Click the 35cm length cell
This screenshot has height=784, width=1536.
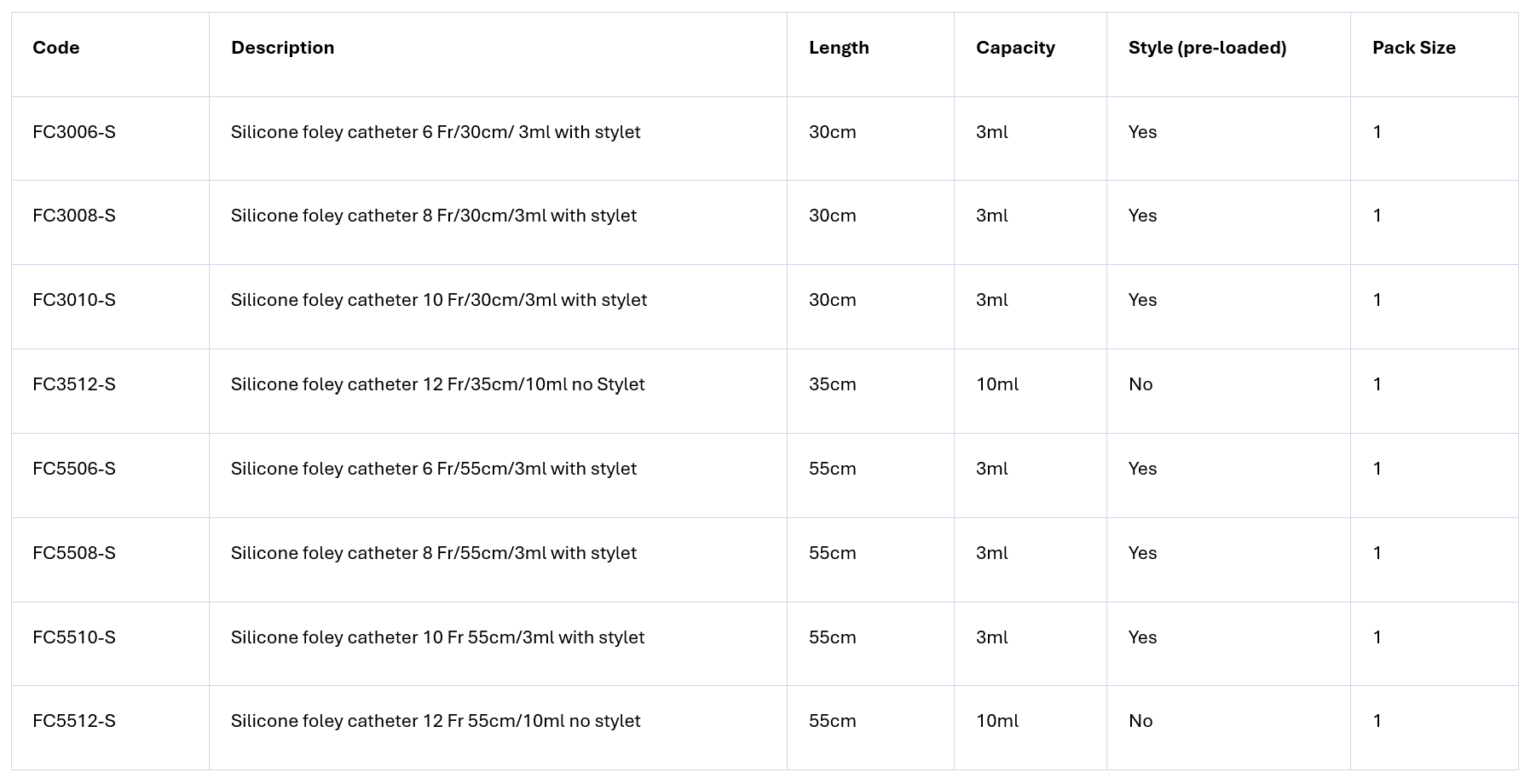[x=832, y=384]
